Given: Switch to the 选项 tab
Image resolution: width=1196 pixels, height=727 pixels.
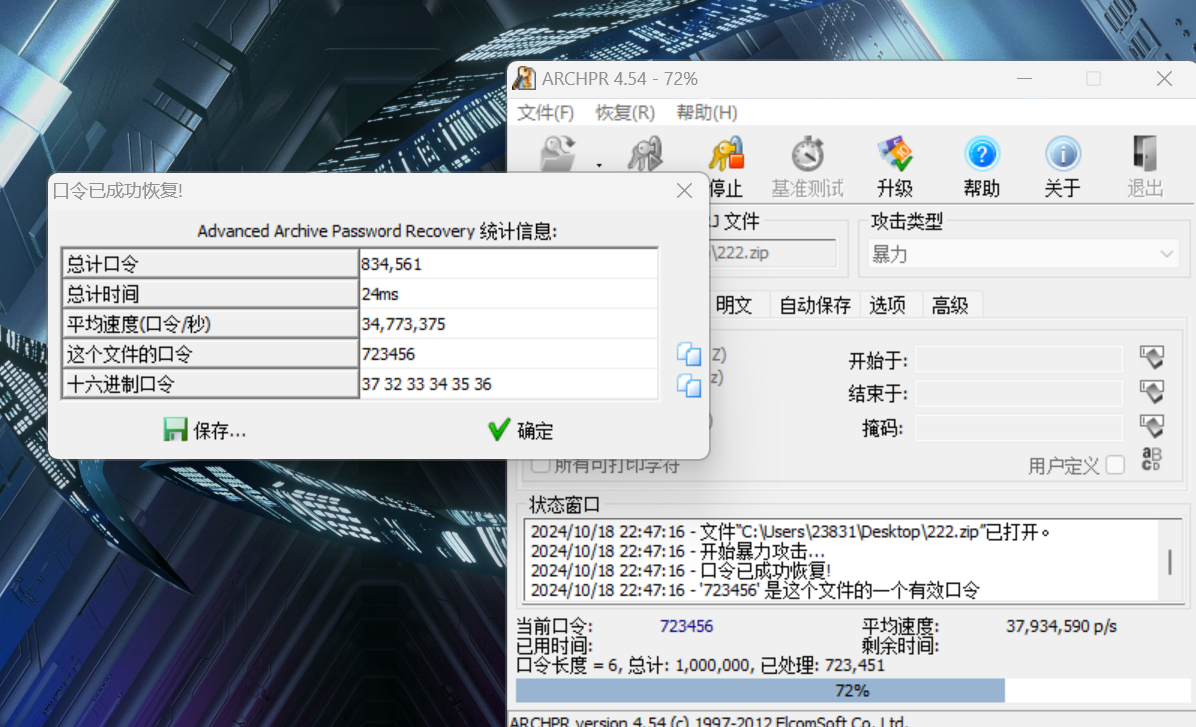Looking at the screenshot, I should [x=888, y=305].
